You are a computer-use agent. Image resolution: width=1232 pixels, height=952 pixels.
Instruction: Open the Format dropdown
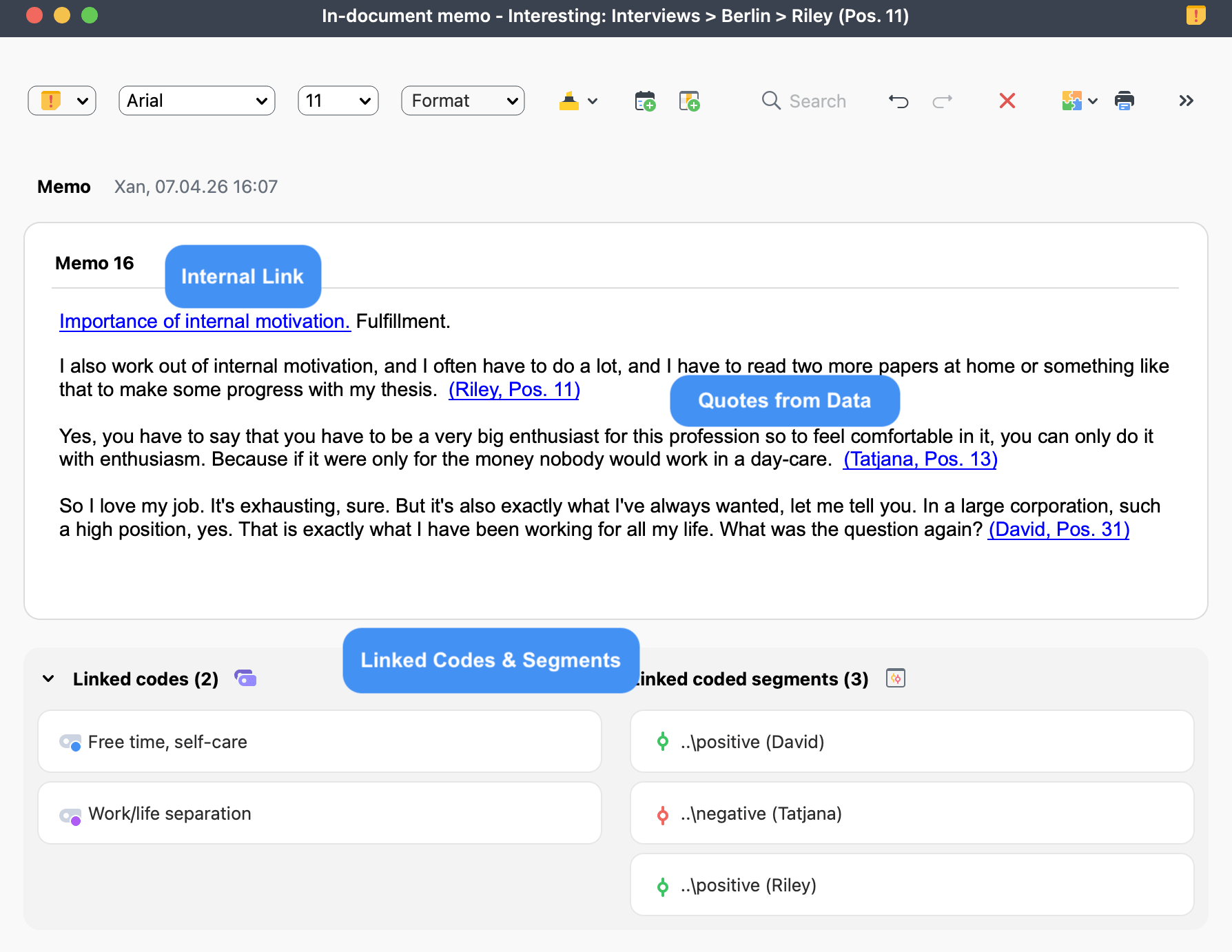(x=462, y=101)
